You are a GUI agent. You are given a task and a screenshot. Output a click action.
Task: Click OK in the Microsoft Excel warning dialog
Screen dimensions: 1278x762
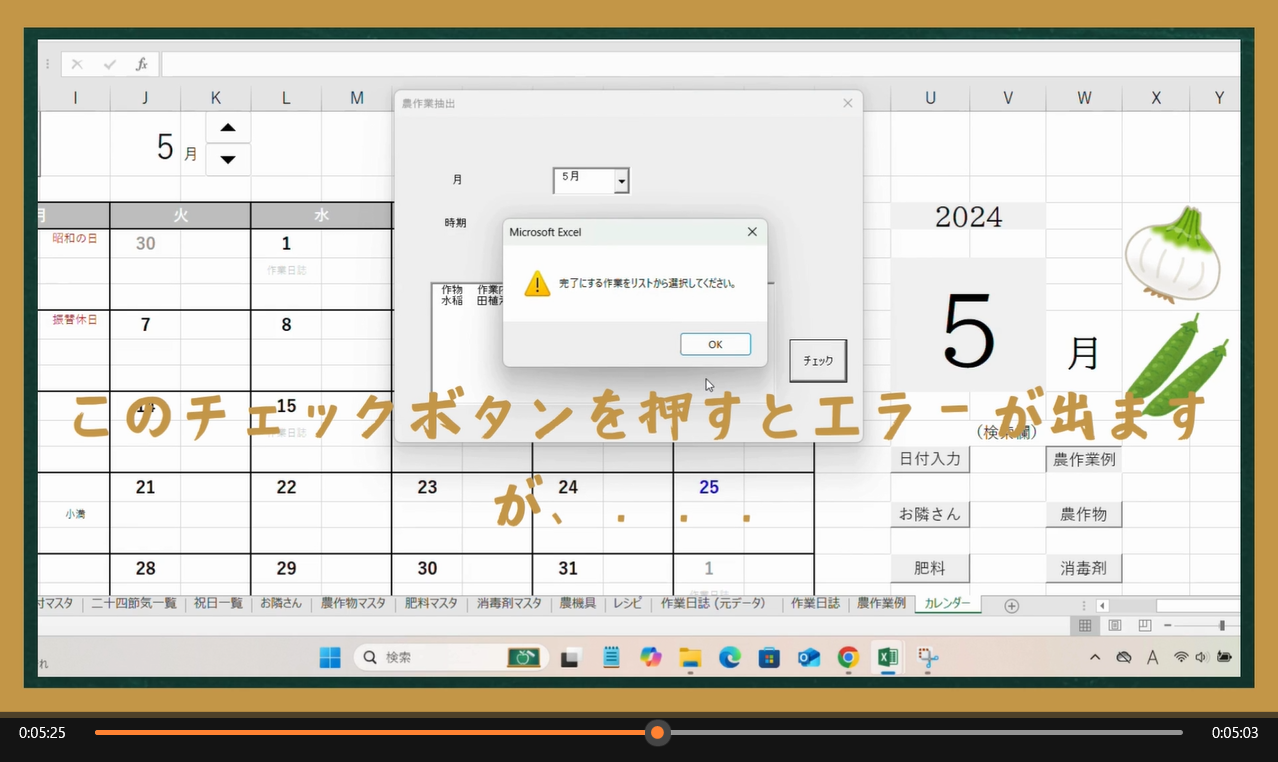(x=715, y=344)
